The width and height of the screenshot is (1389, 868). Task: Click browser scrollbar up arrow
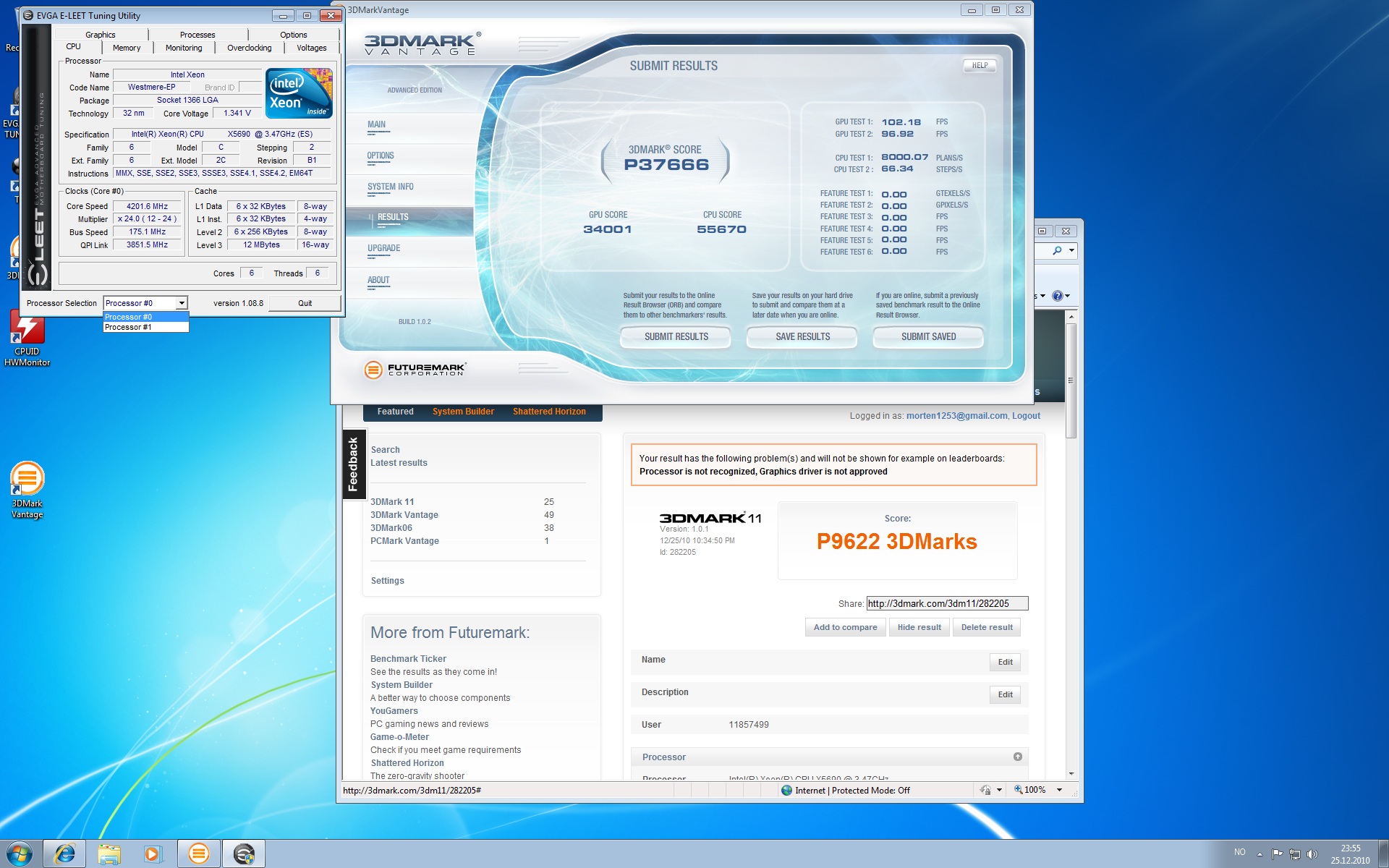(x=1071, y=318)
